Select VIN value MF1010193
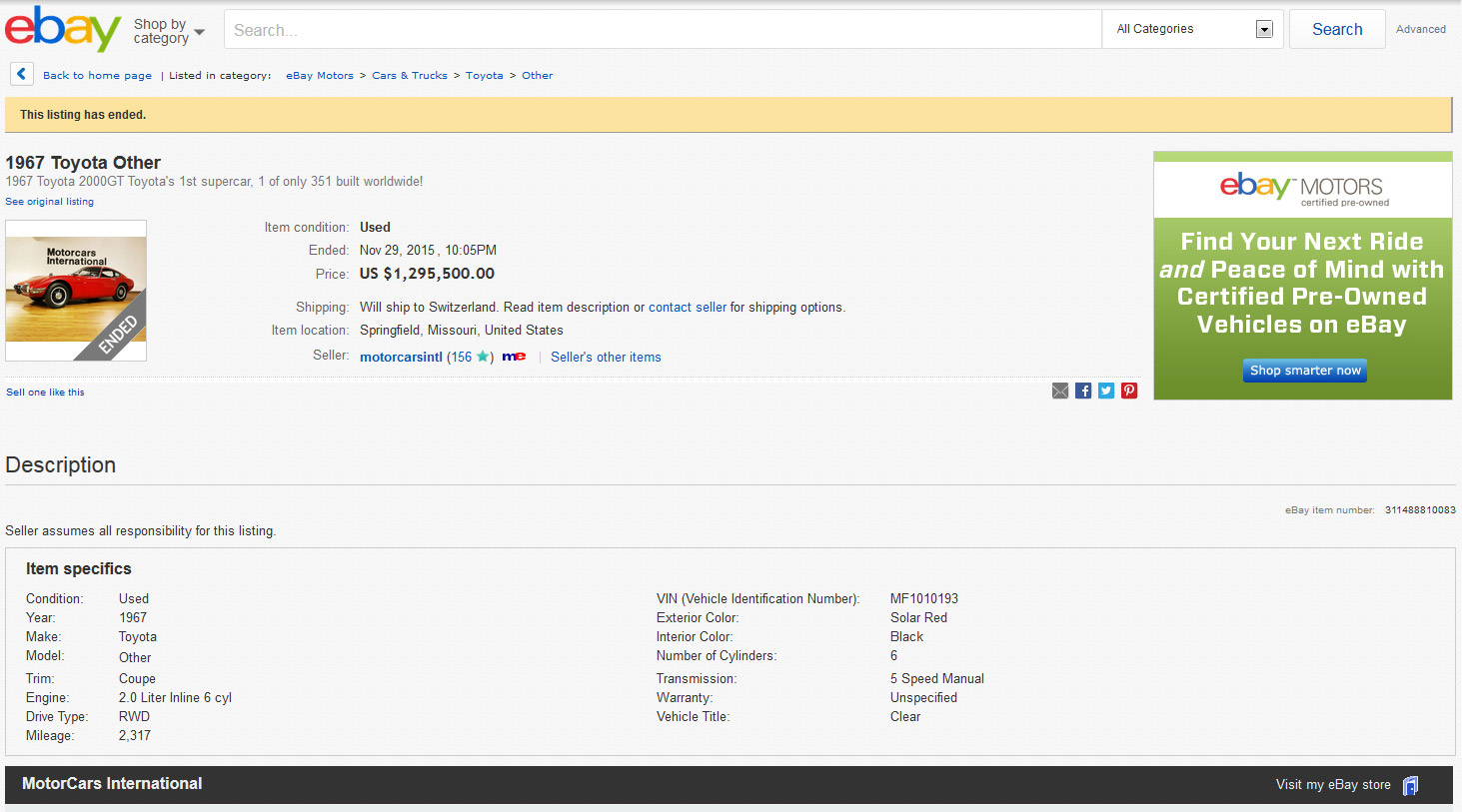 (924, 599)
